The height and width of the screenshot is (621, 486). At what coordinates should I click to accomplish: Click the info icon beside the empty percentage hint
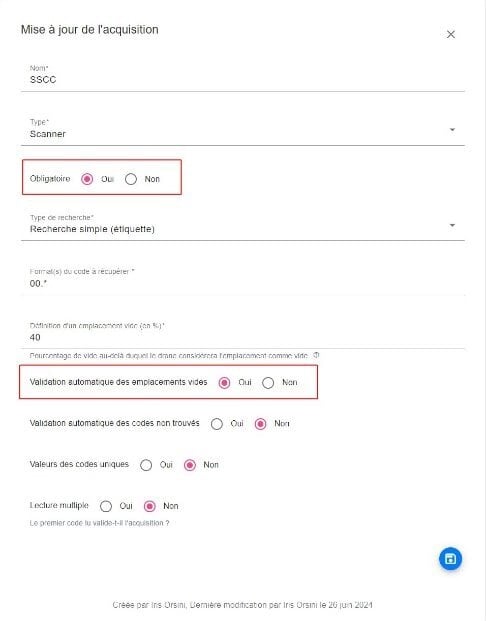tap(316, 355)
